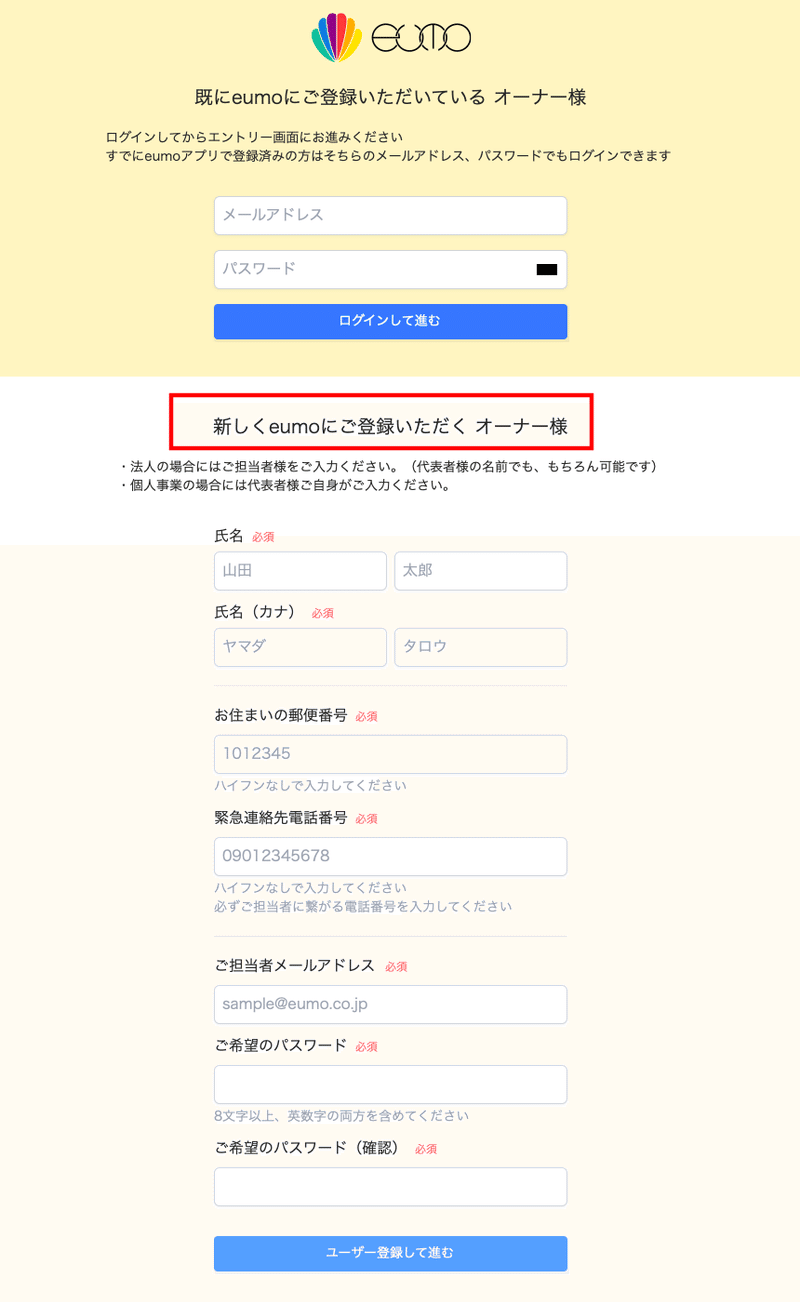Click heading 新しくeumoにご登録いただく オーナー様
Screen dimensions: 800x1302
(390, 427)
